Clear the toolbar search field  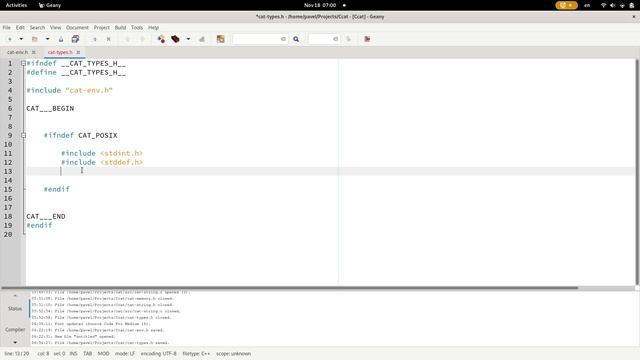283,39
